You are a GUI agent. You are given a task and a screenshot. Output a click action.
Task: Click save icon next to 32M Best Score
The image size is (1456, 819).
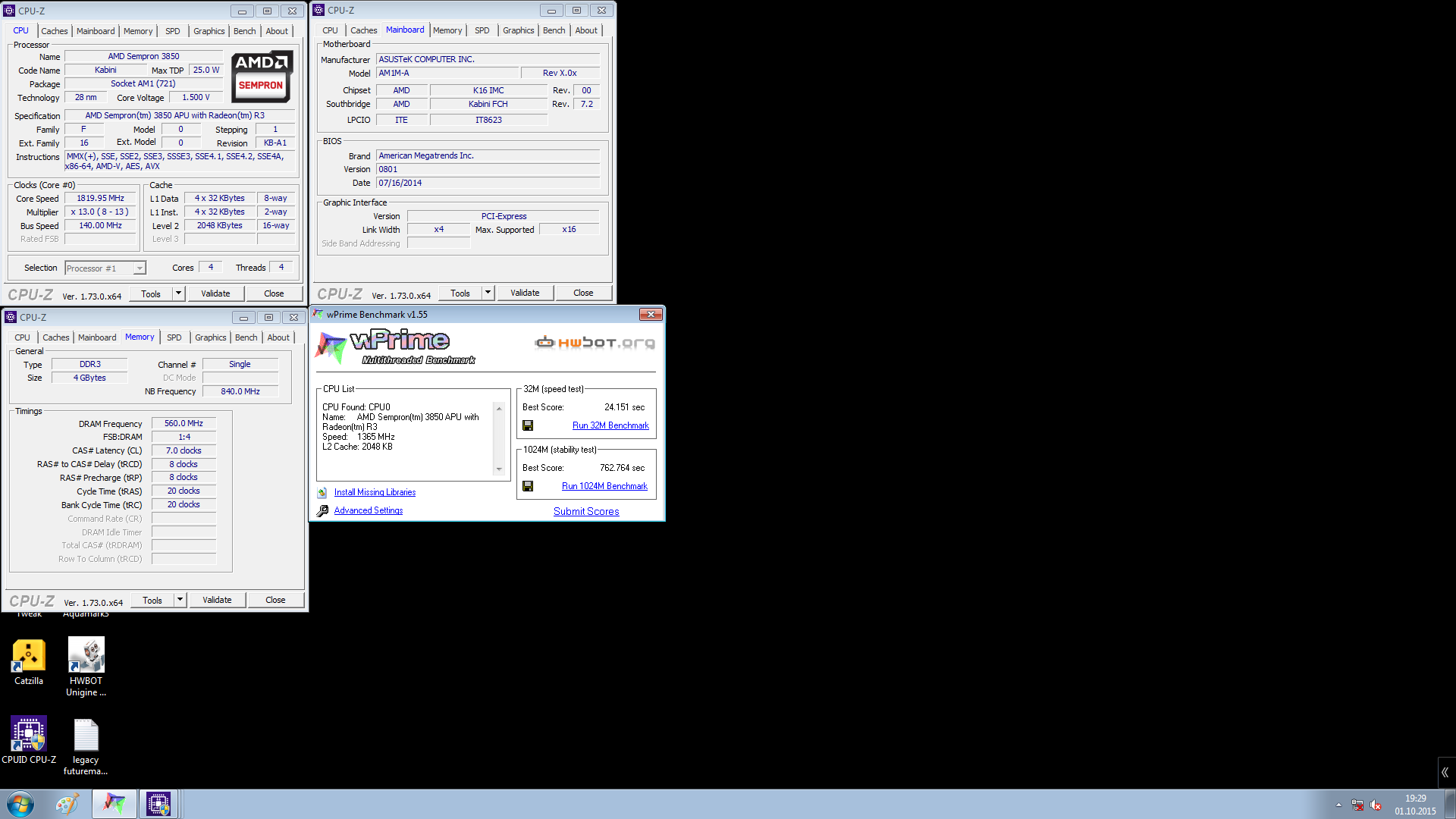(528, 425)
